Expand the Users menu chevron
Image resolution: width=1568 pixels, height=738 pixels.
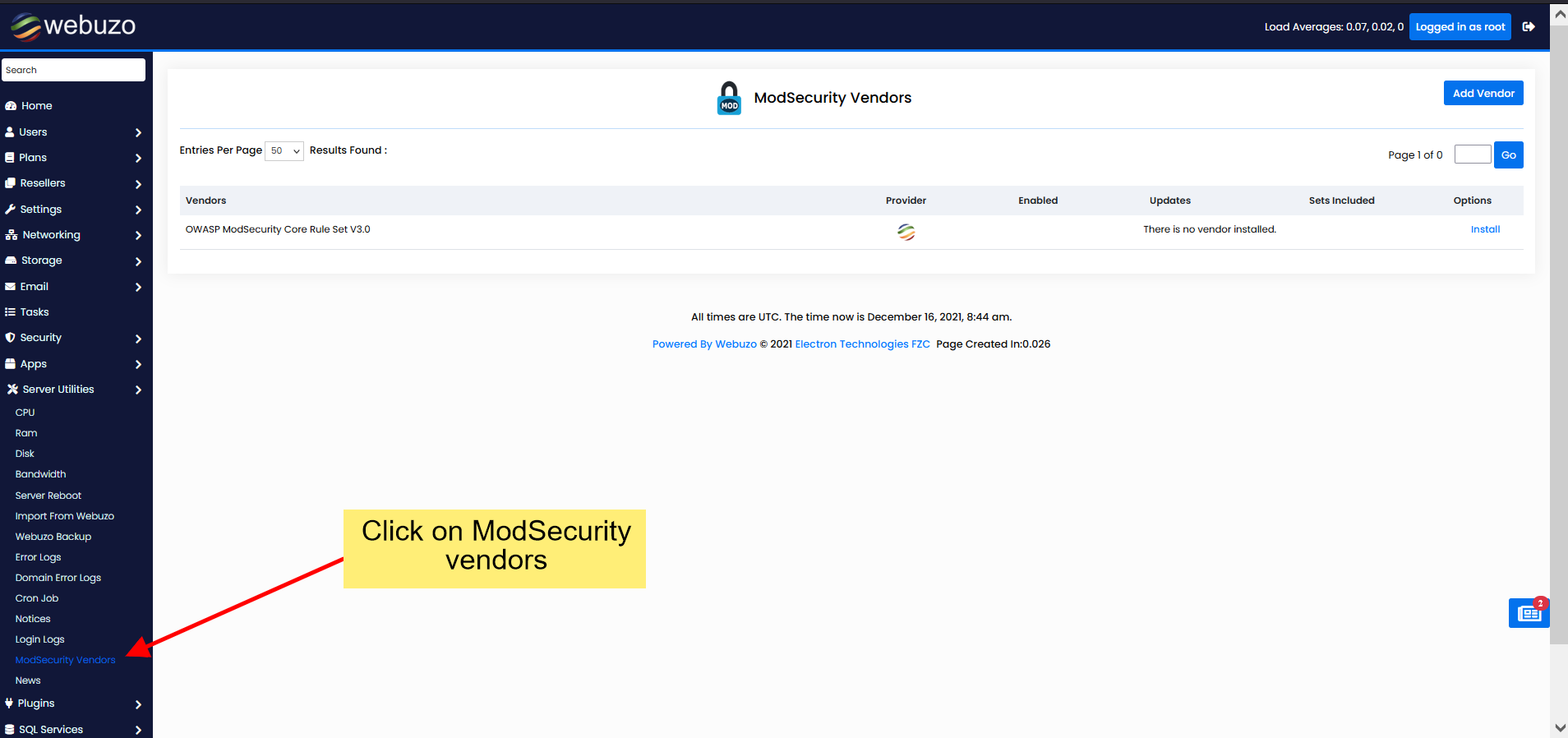click(138, 132)
